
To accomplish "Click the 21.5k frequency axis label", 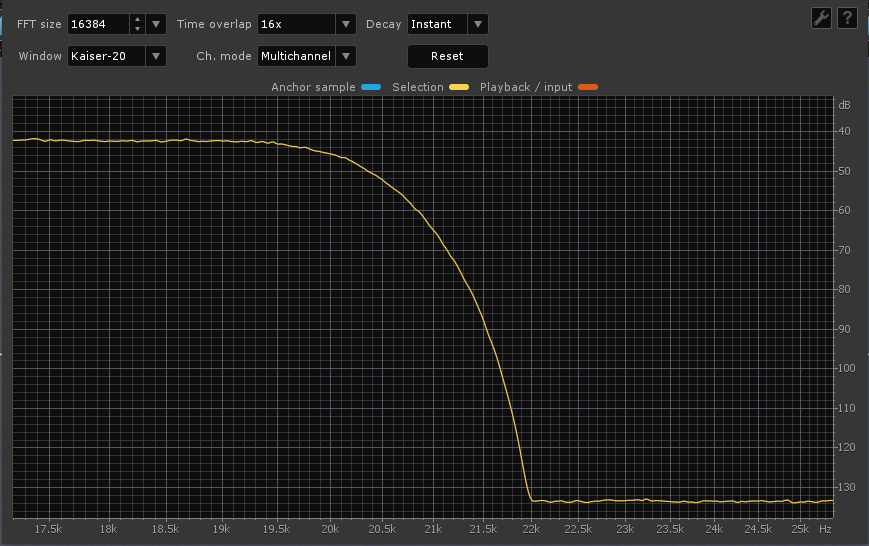I will coord(483,529).
